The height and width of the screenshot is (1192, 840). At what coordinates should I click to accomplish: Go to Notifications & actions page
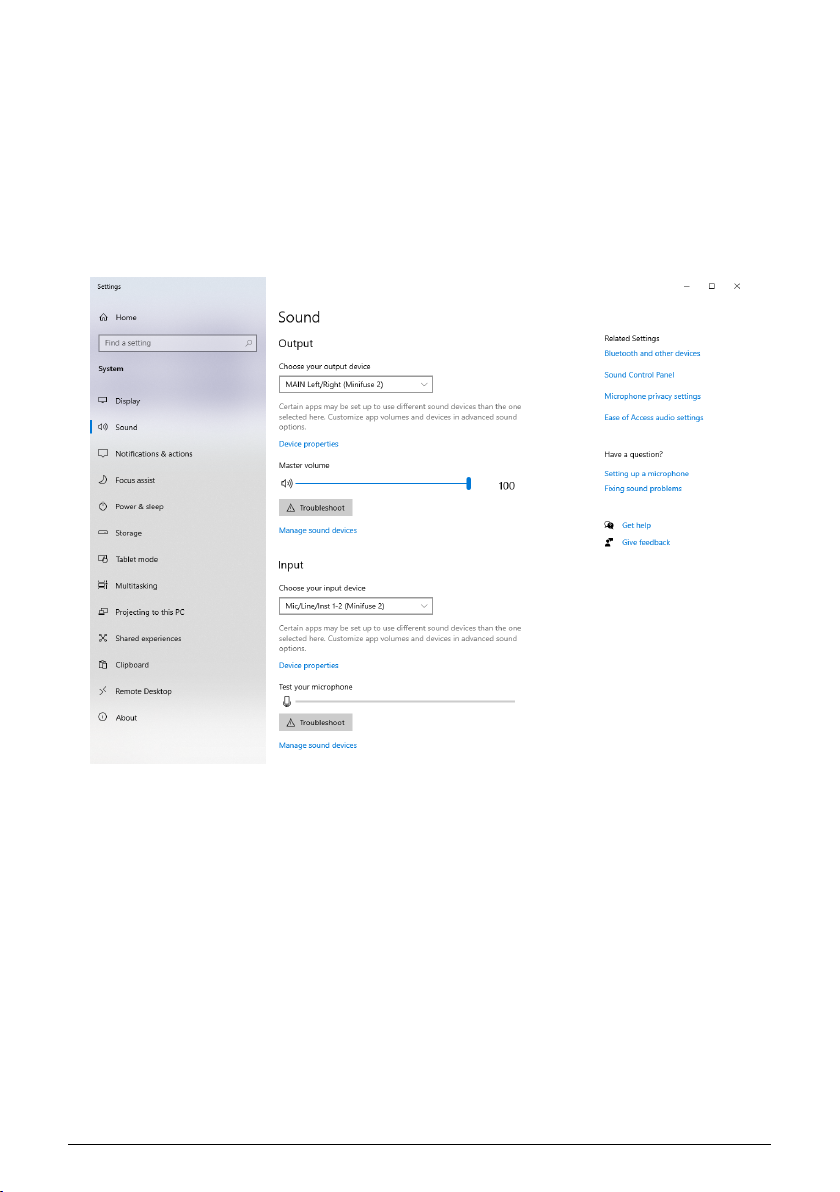154,454
